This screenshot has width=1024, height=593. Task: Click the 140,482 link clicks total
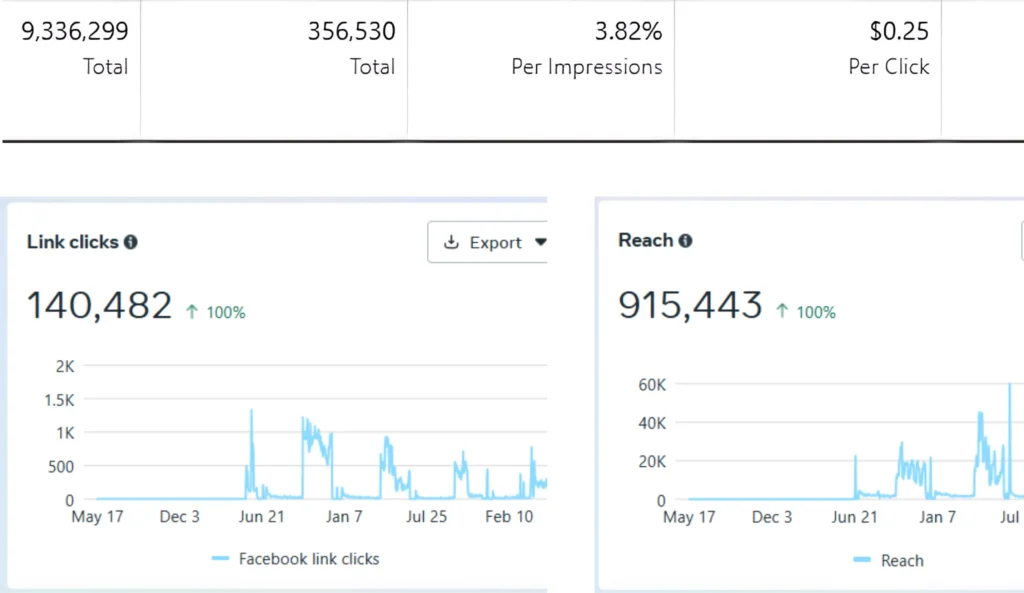(99, 306)
